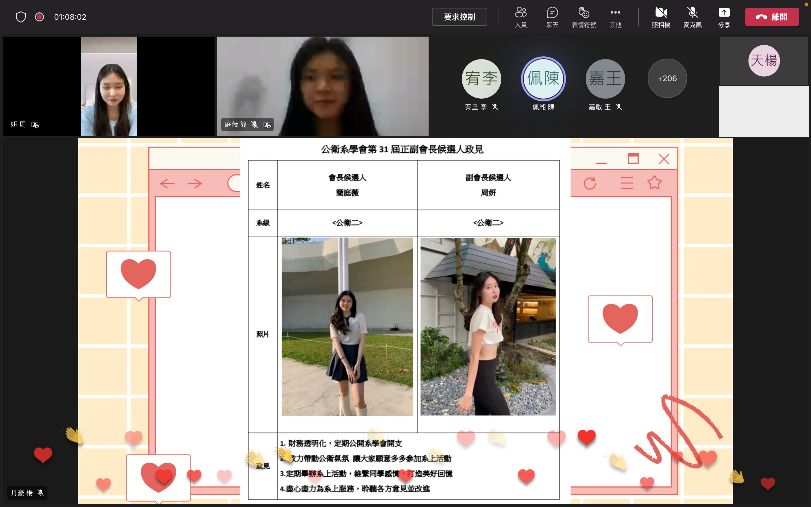Click the left participant video tile
This screenshot has width=811, height=507.
pyautogui.click(x=108, y=86)
